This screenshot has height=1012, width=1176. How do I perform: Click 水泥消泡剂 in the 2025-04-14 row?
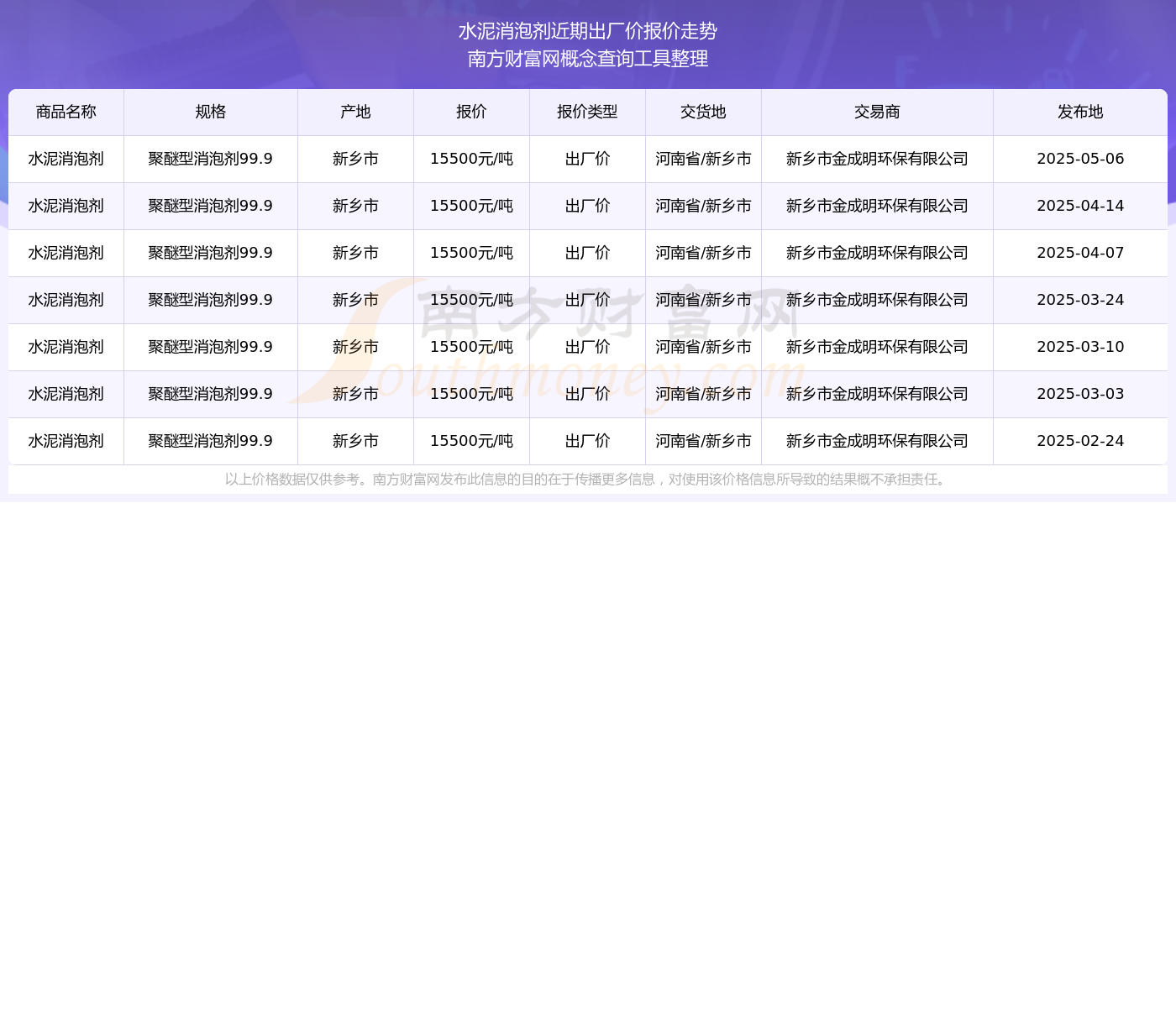(x=66, y=206)
